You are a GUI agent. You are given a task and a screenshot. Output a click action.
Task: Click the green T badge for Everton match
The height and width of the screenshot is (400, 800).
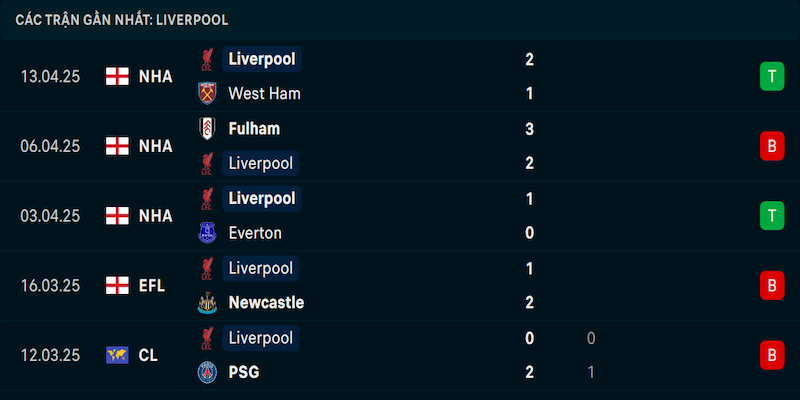[772, 216]
